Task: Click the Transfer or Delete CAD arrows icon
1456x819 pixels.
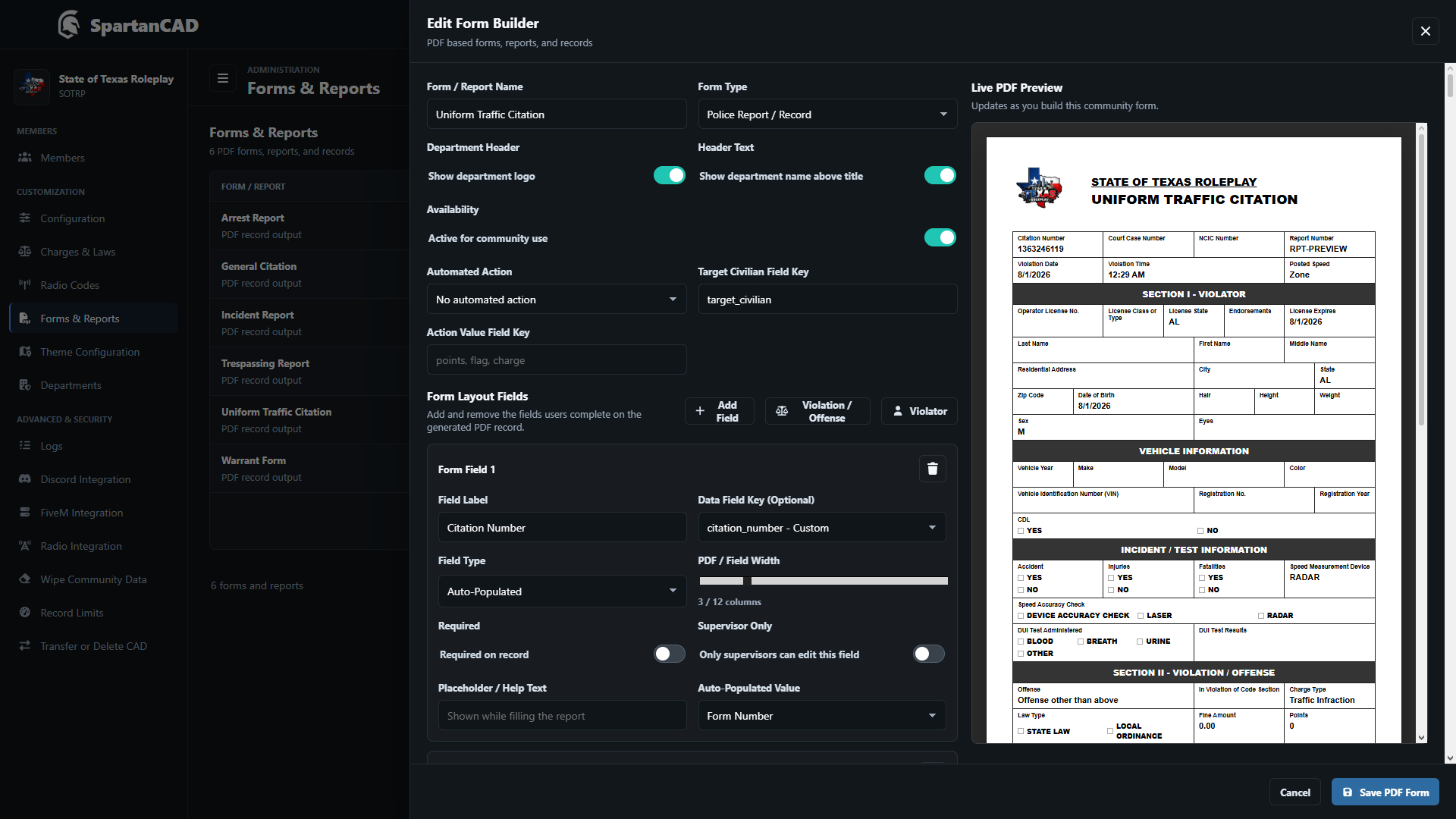Action: pyautogui.click(x=25, y=646)
